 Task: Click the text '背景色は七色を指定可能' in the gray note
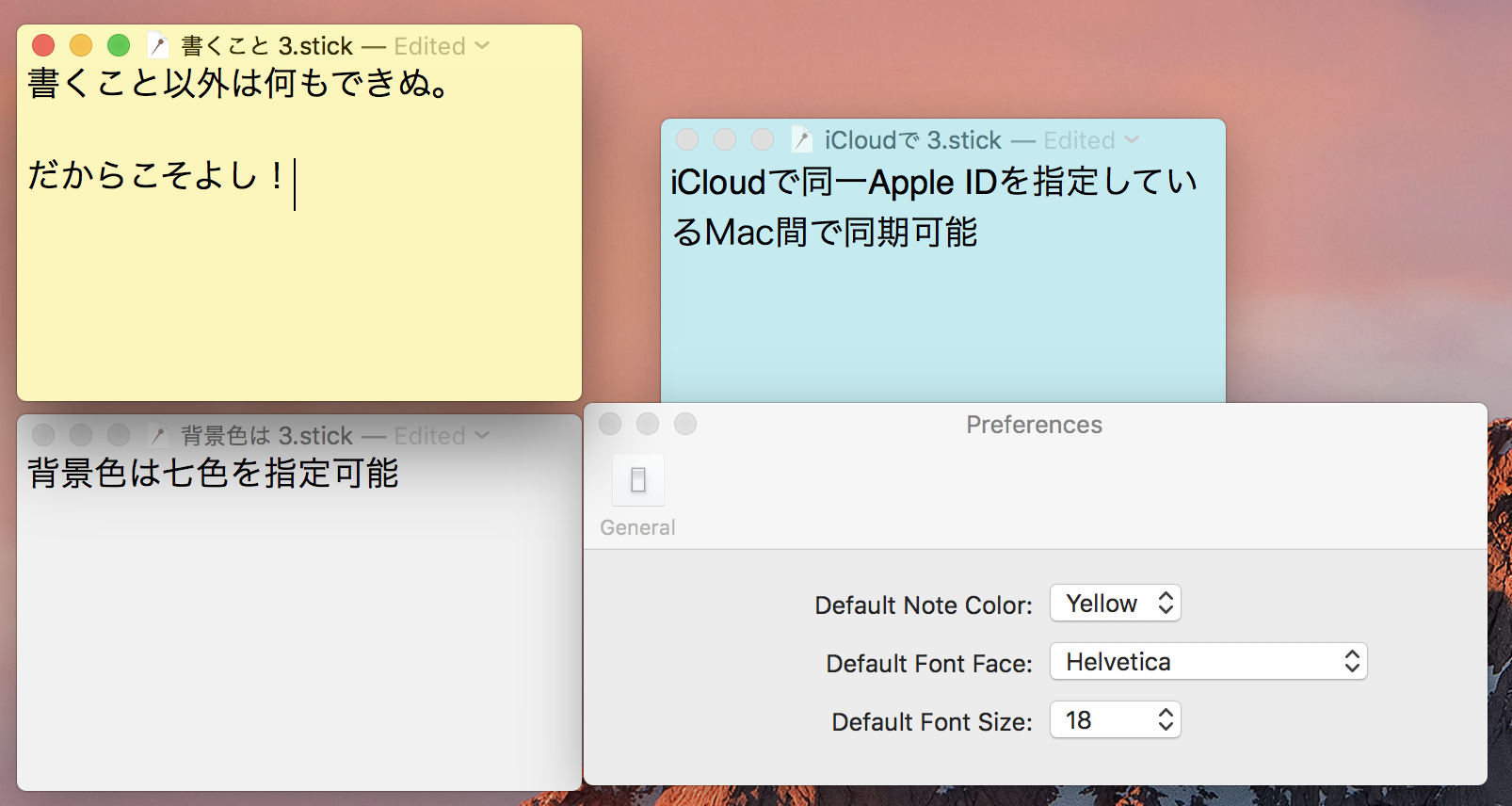click(x=213, y=473)
